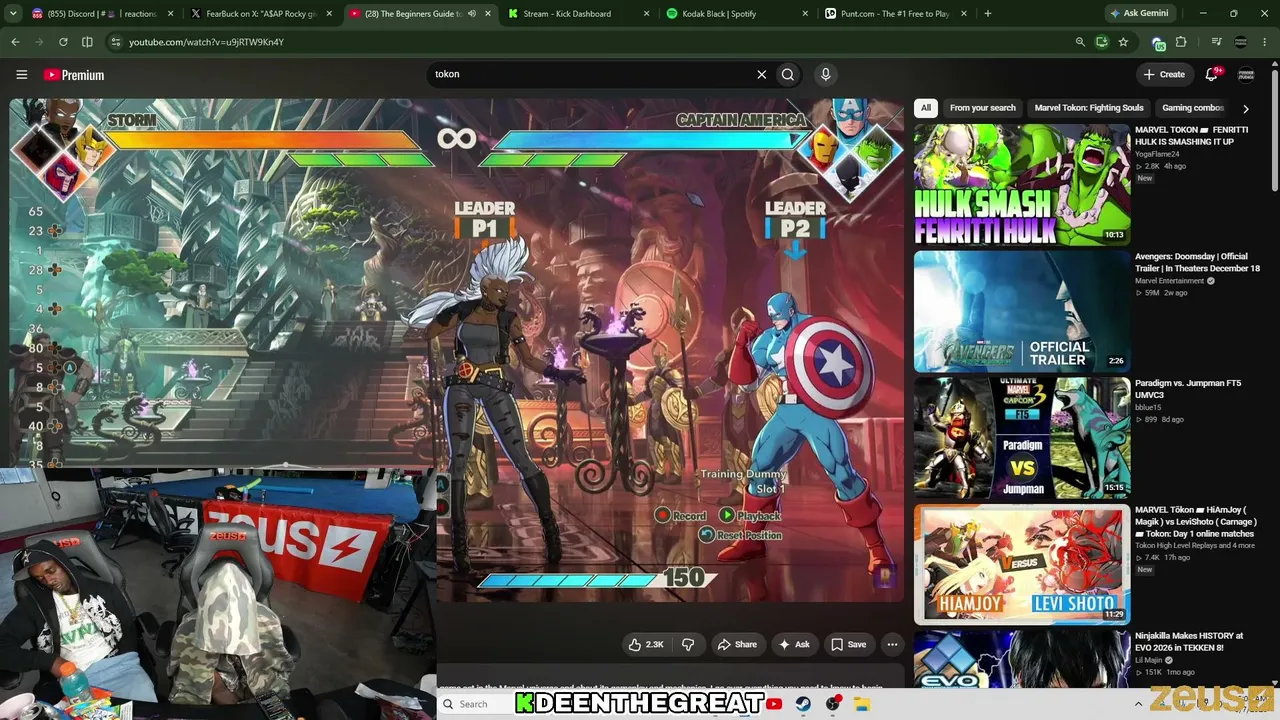View site information icon in address bar
The image size is (1280, 720).
click(x=116, y=42)
